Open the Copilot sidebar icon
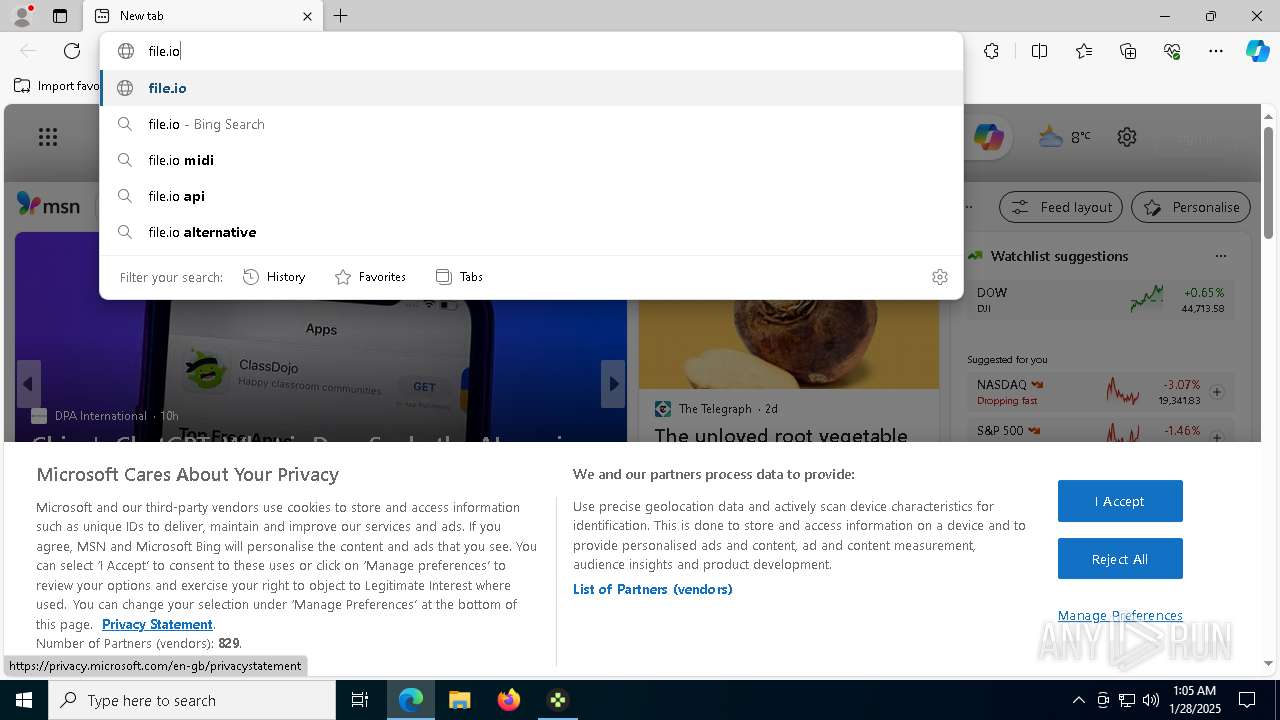The image size is (1280, 720). [1257, 51]
